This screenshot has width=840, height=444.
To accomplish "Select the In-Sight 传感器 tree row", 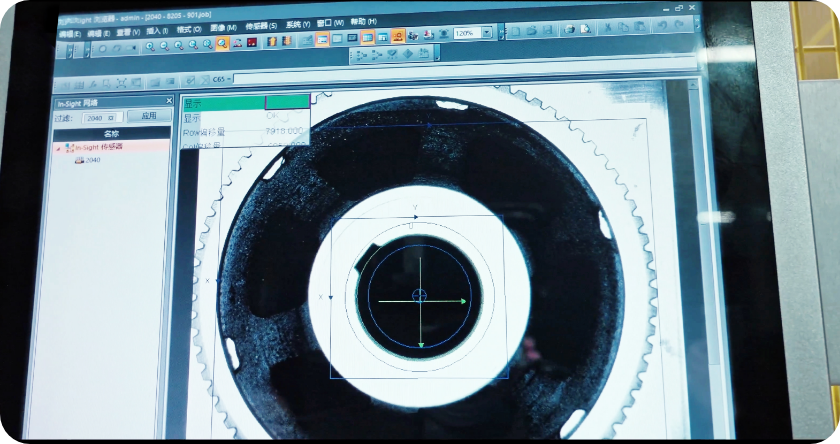I will [111, 147].
